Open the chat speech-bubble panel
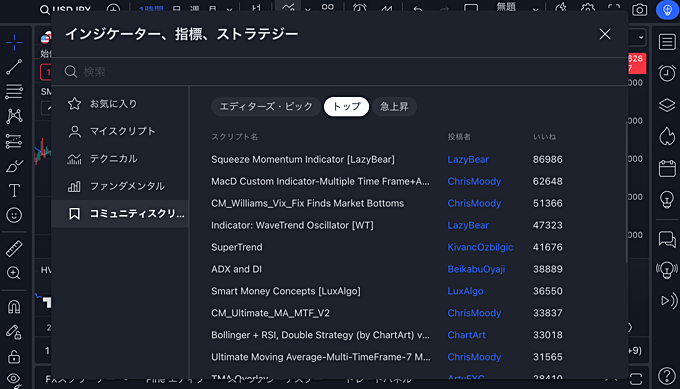 (667, 239)
